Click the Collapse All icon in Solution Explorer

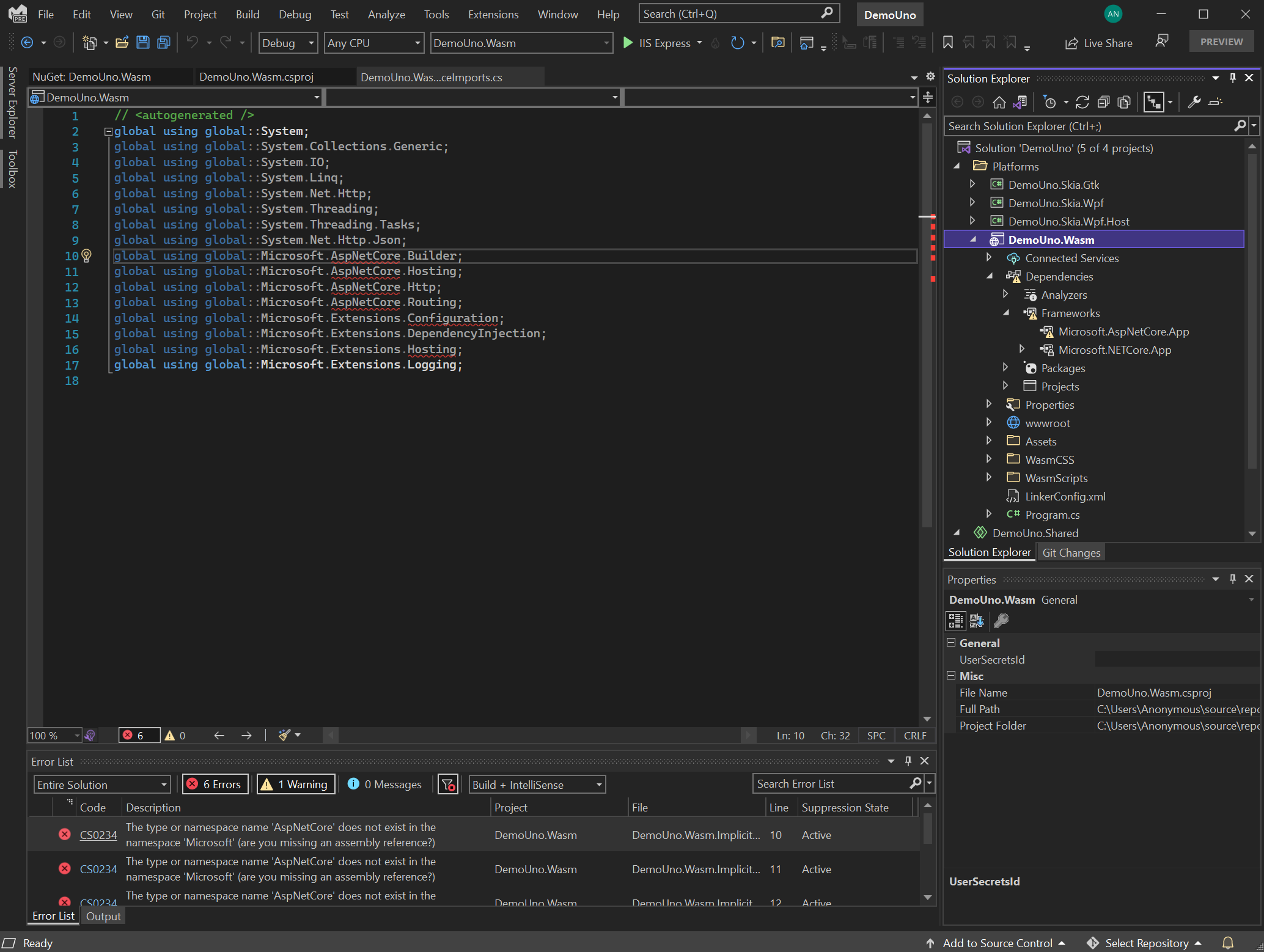pyautogui.click(x=1103, y=102)
